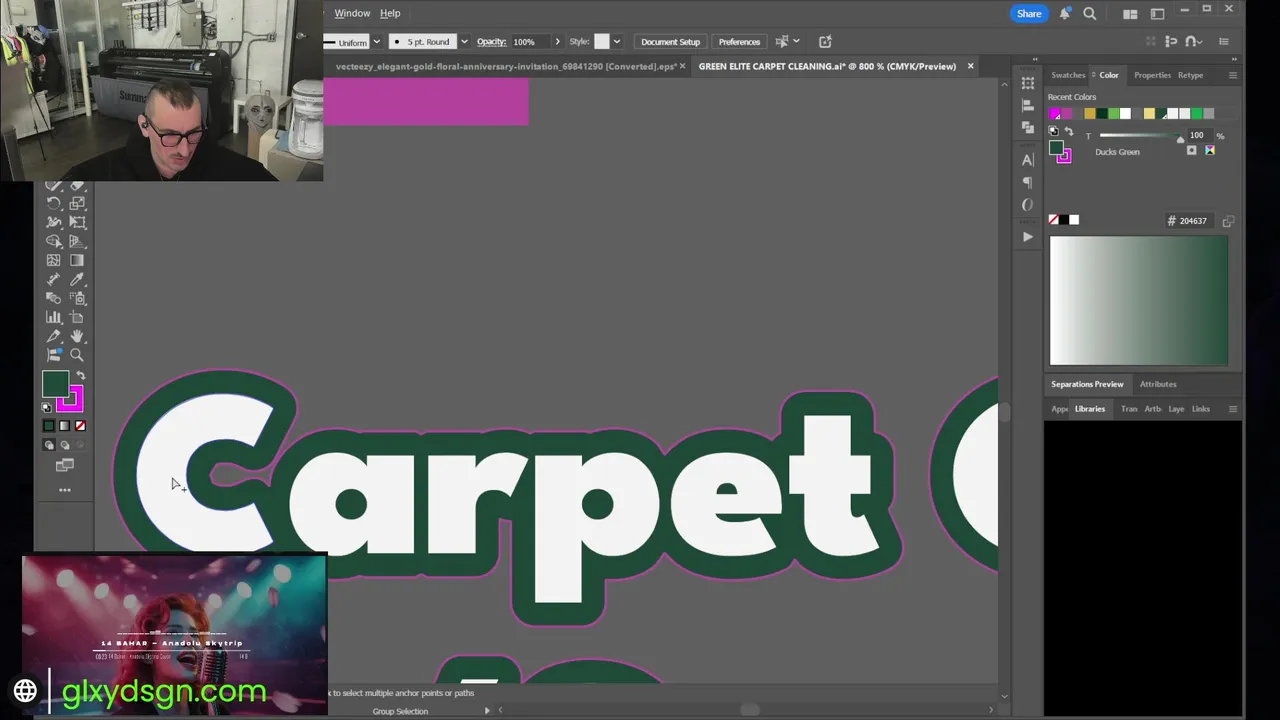Switch to vecteezy elegant-gold-floral document tab
Image resolution: width=1280 pixels, height=720 pixels.
(506, 66)
